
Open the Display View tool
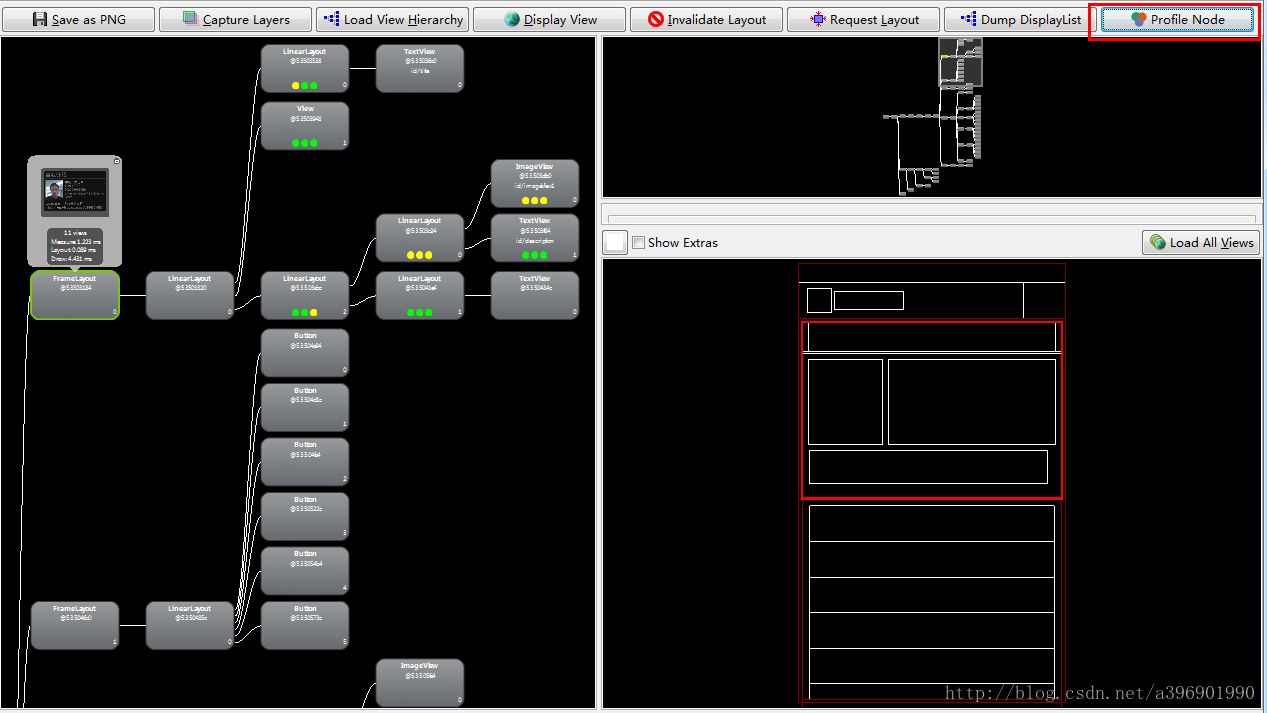[550, 19]
